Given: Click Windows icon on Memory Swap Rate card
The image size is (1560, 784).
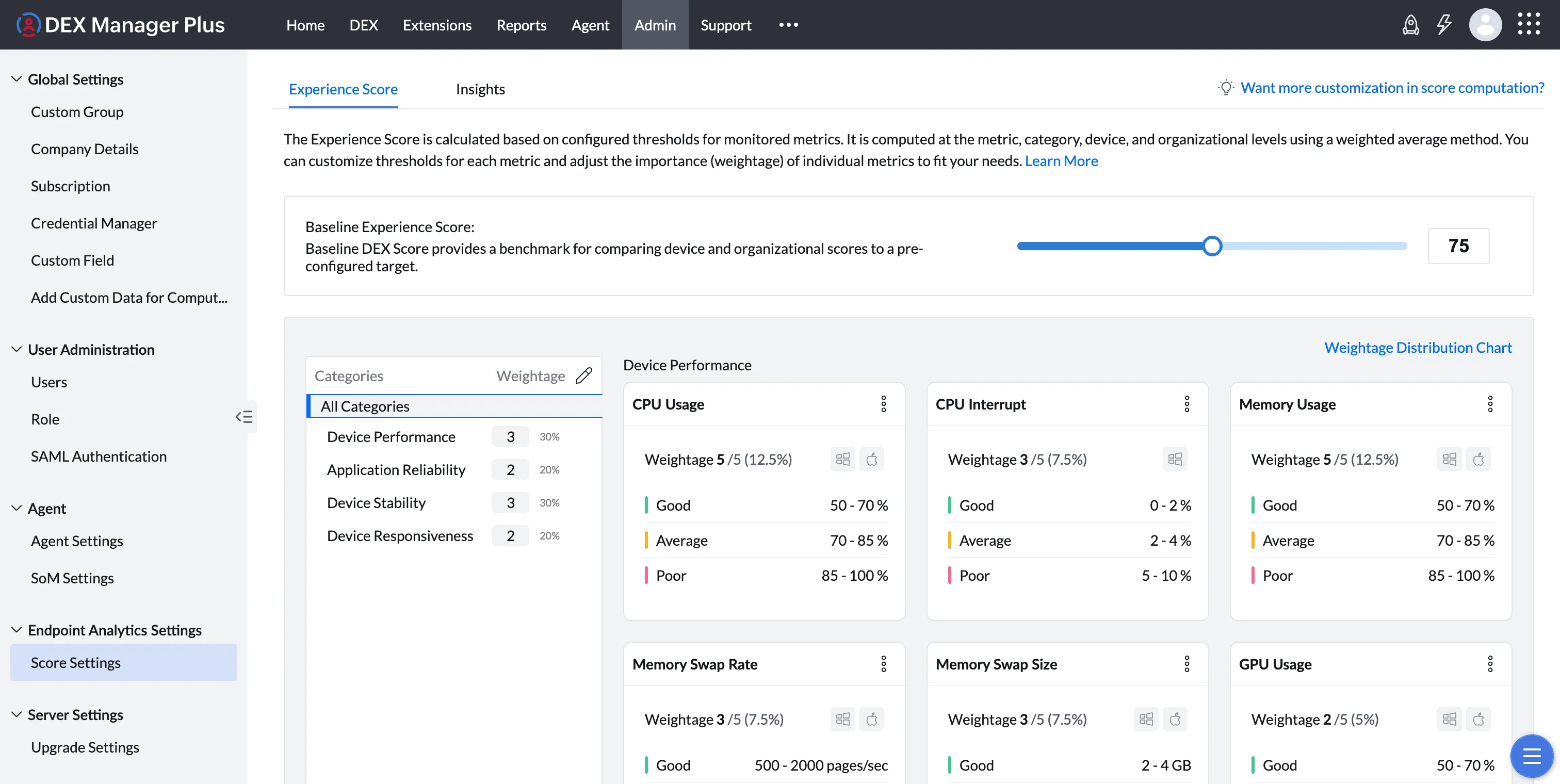Looking at the screenshot, I should [x=843, y=719].
